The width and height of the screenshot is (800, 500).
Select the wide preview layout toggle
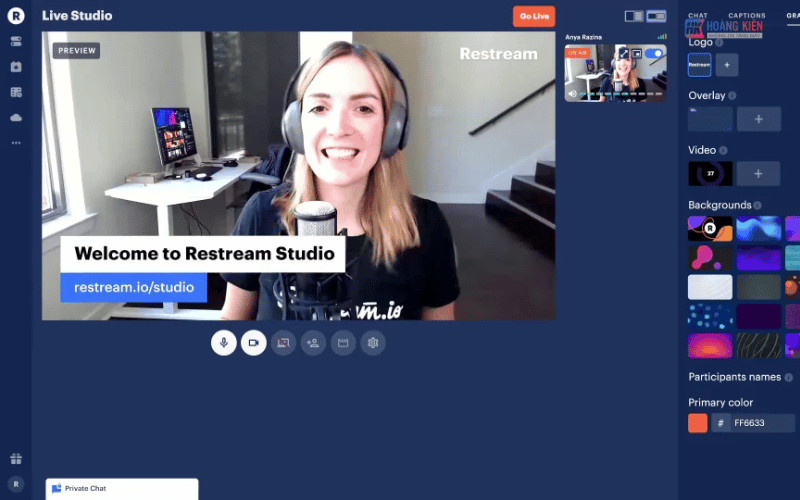(x=656, y=16)
